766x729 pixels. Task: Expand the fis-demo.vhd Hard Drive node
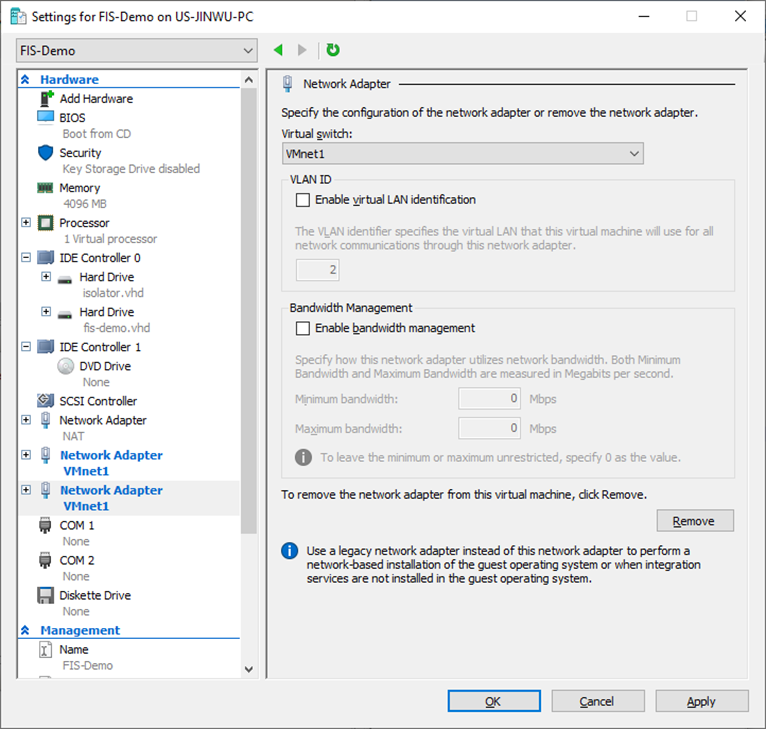click(x=46, y=311)
